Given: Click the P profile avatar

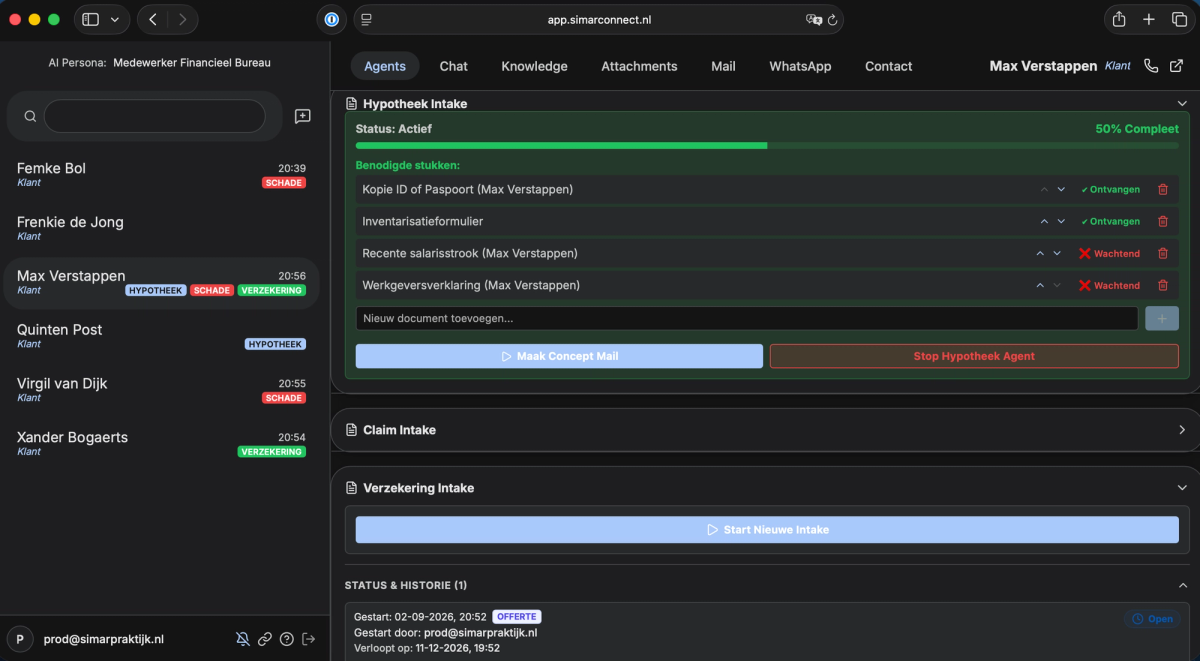Looking at the screenshot, I should coord(20,639).
